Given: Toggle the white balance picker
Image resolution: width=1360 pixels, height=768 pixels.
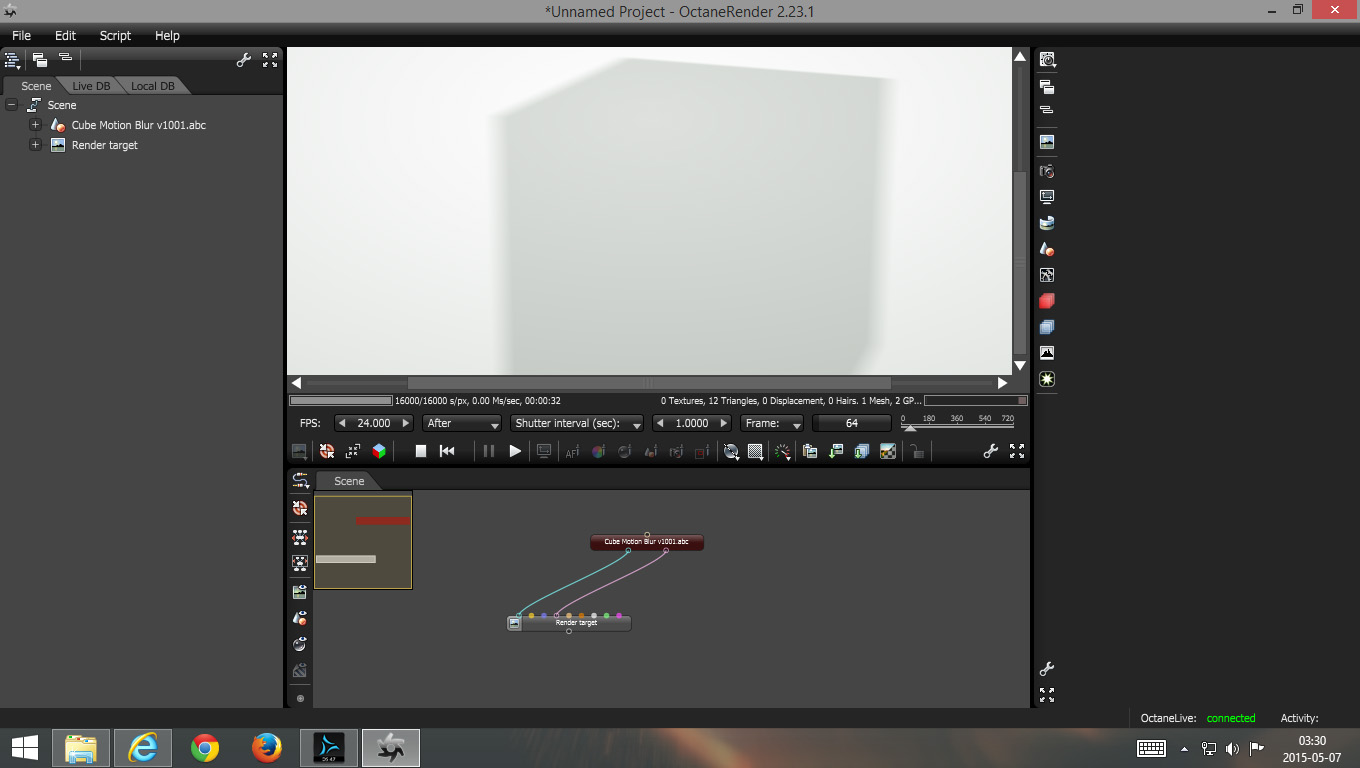Looking at the screenshot, I should (x=598, y=451).
